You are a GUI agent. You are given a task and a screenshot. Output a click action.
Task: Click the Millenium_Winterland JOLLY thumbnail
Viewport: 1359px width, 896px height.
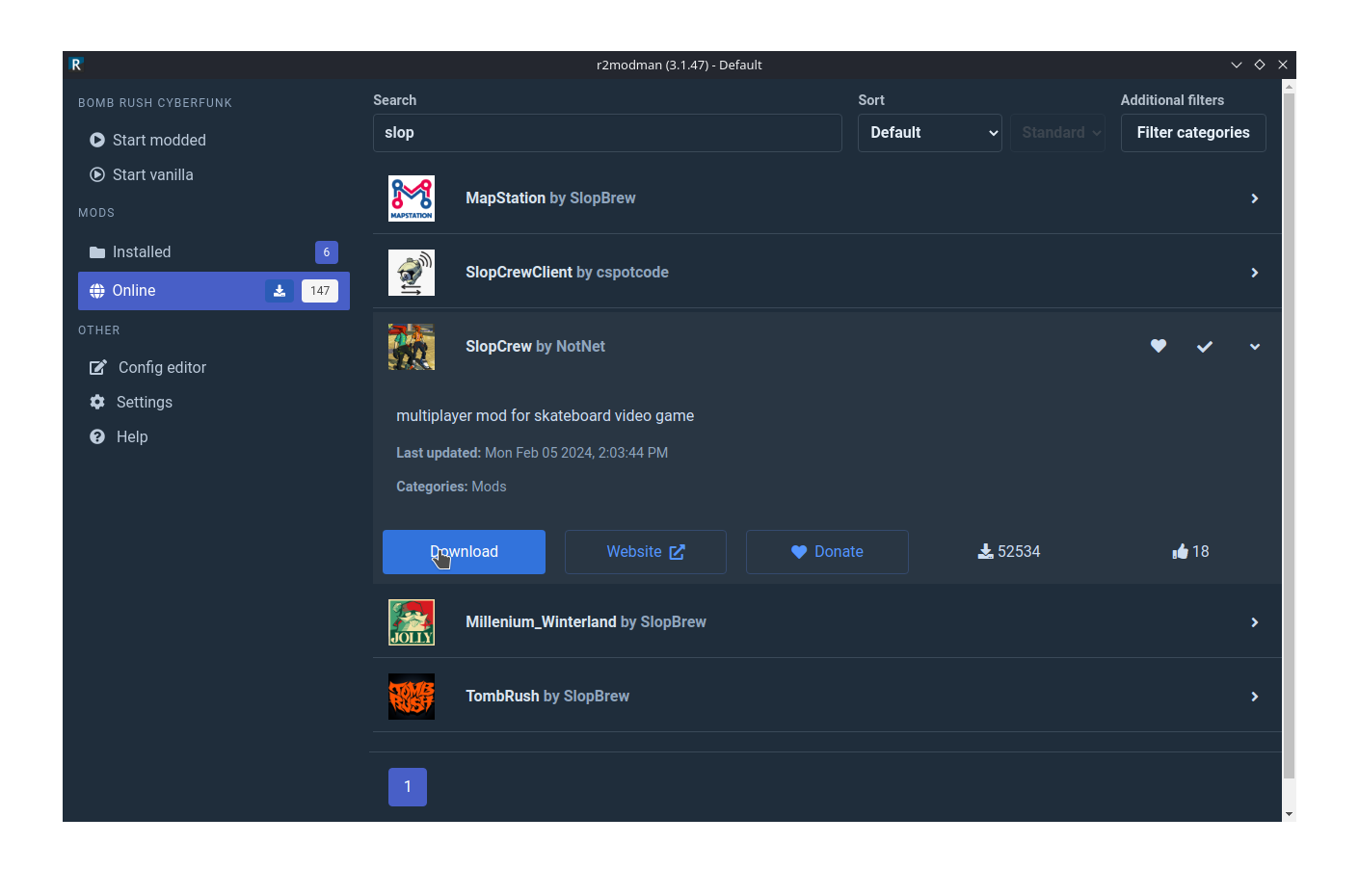412,622
